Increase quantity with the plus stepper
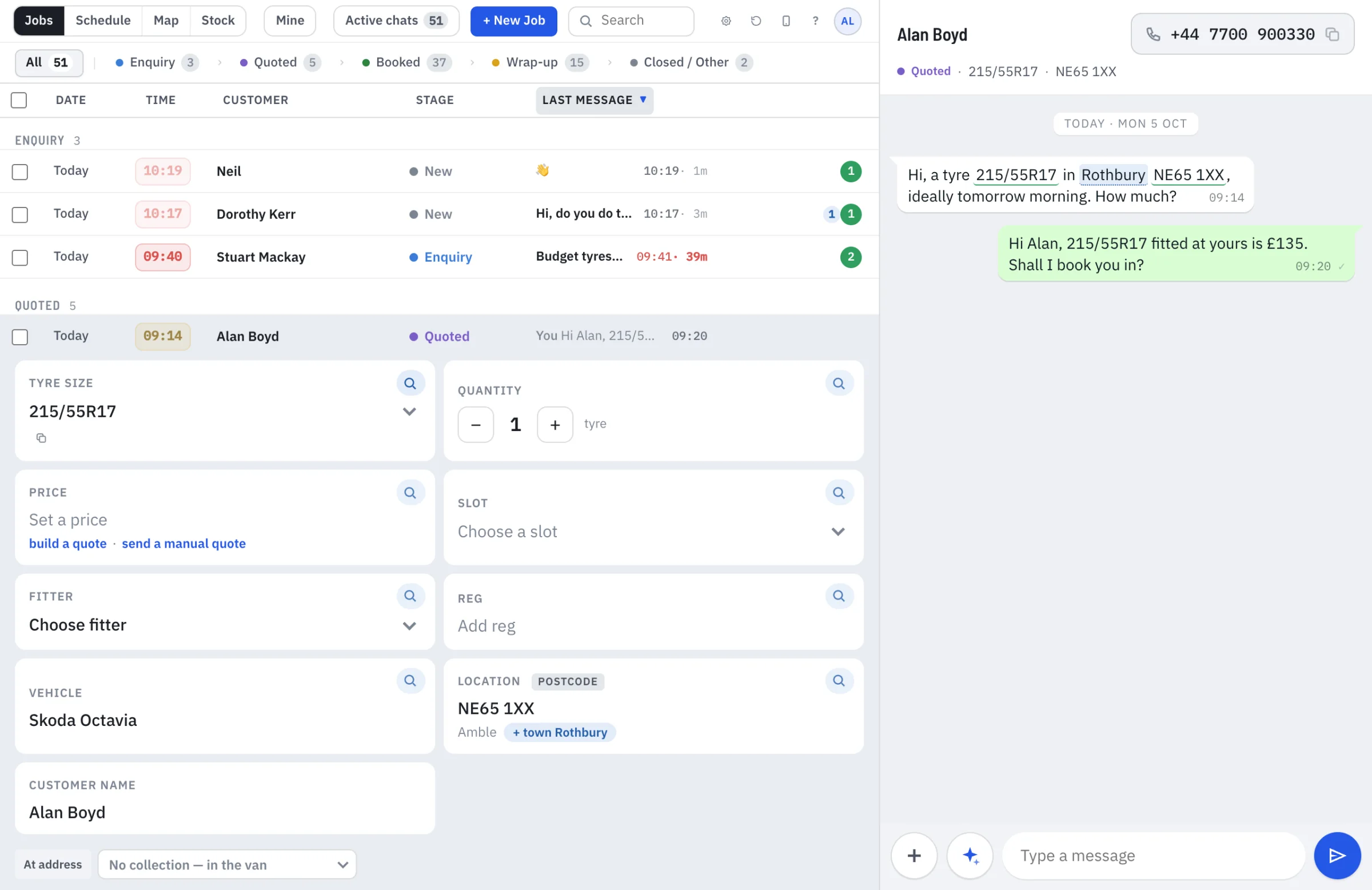1372x890 pixels. (x=555, y=425)
